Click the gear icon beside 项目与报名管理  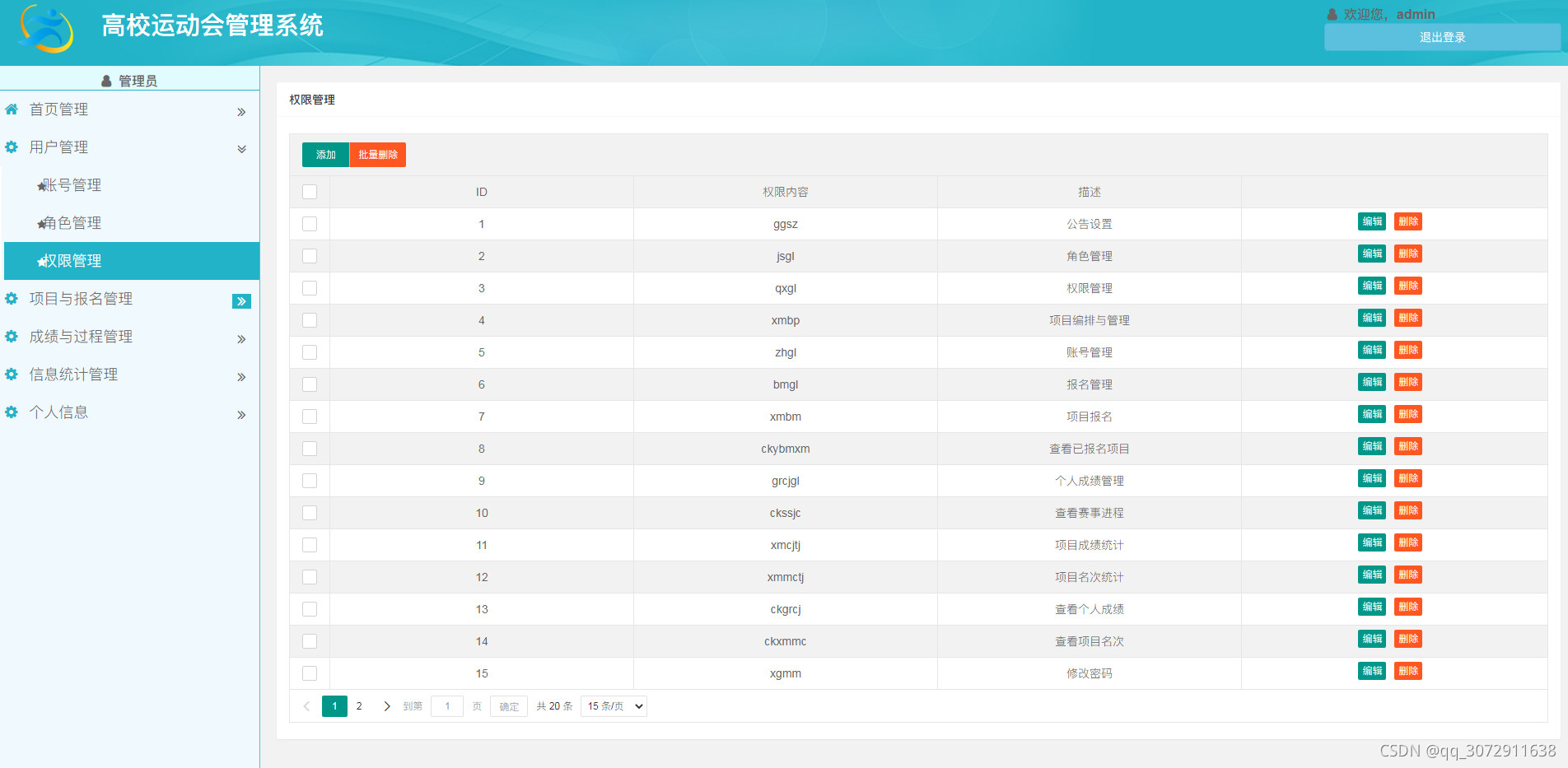pyautogui.click(x=12, y=299)
